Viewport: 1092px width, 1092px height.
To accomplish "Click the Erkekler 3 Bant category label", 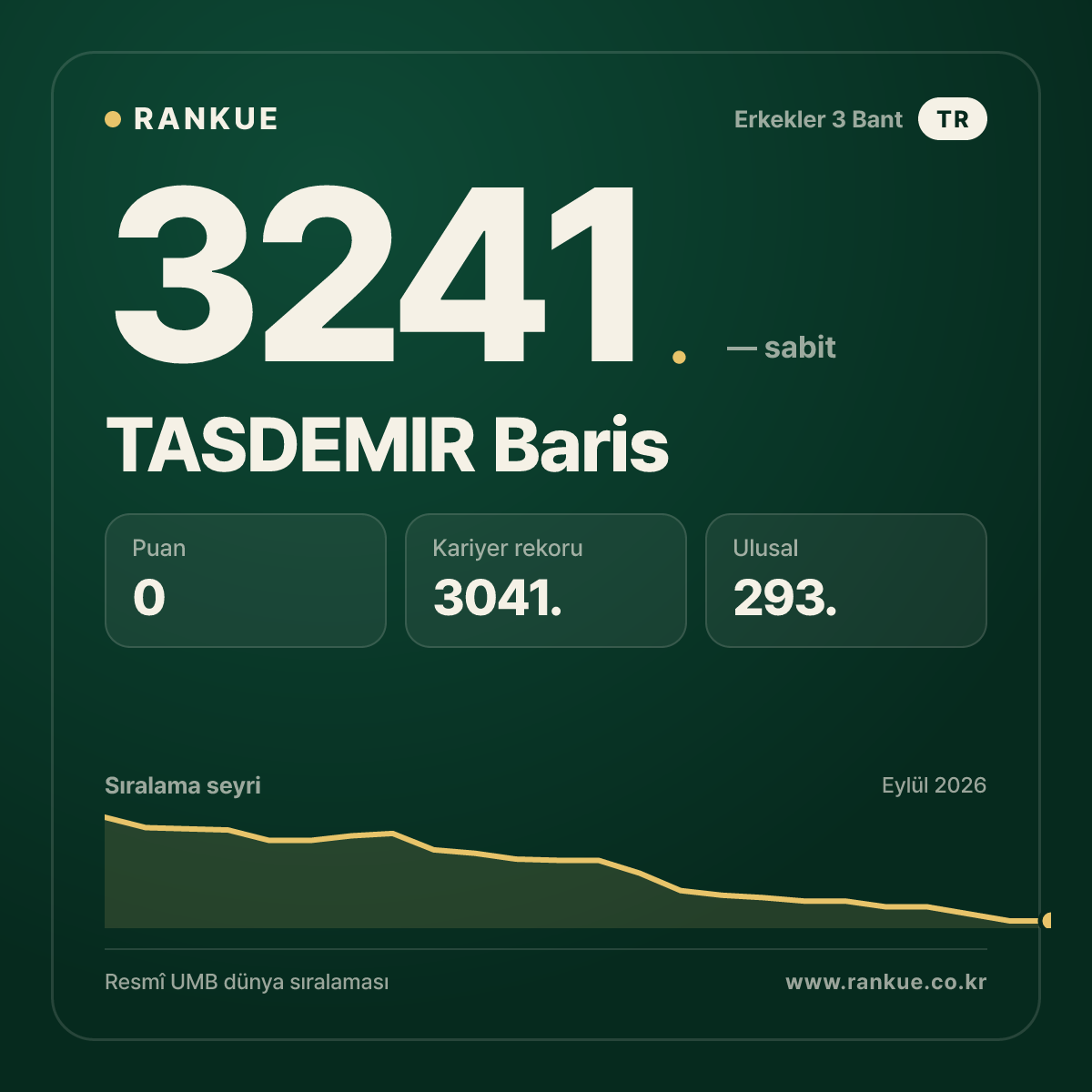I will click(x=818, y=119).
